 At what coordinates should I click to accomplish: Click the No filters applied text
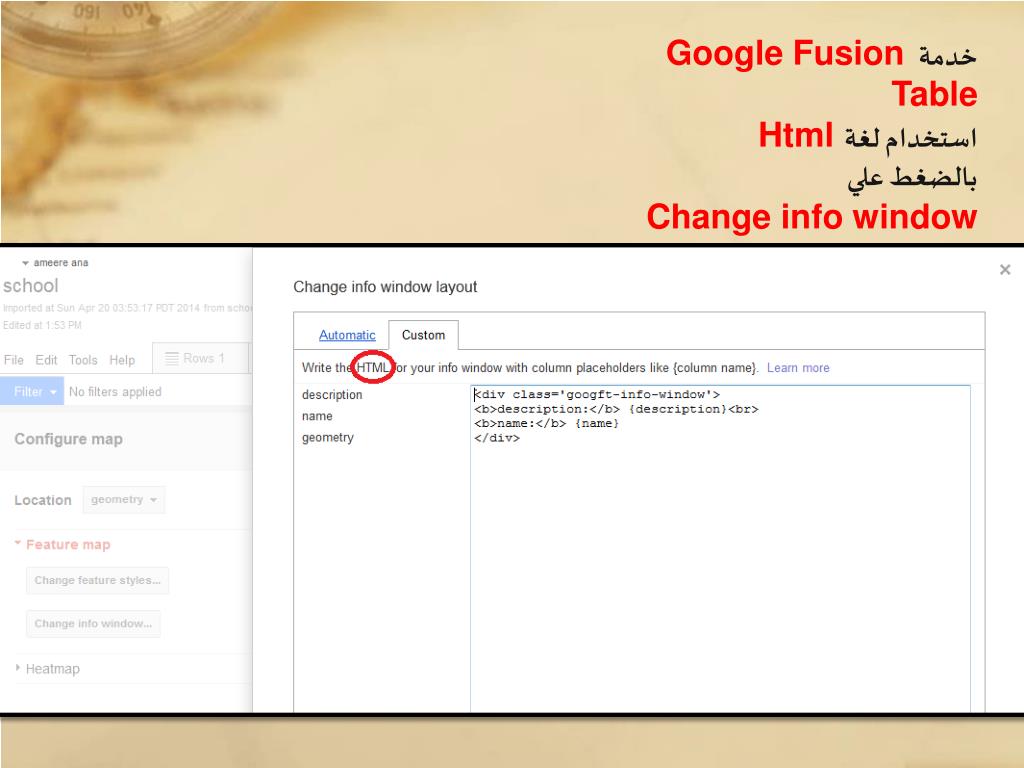click(115, 392)
